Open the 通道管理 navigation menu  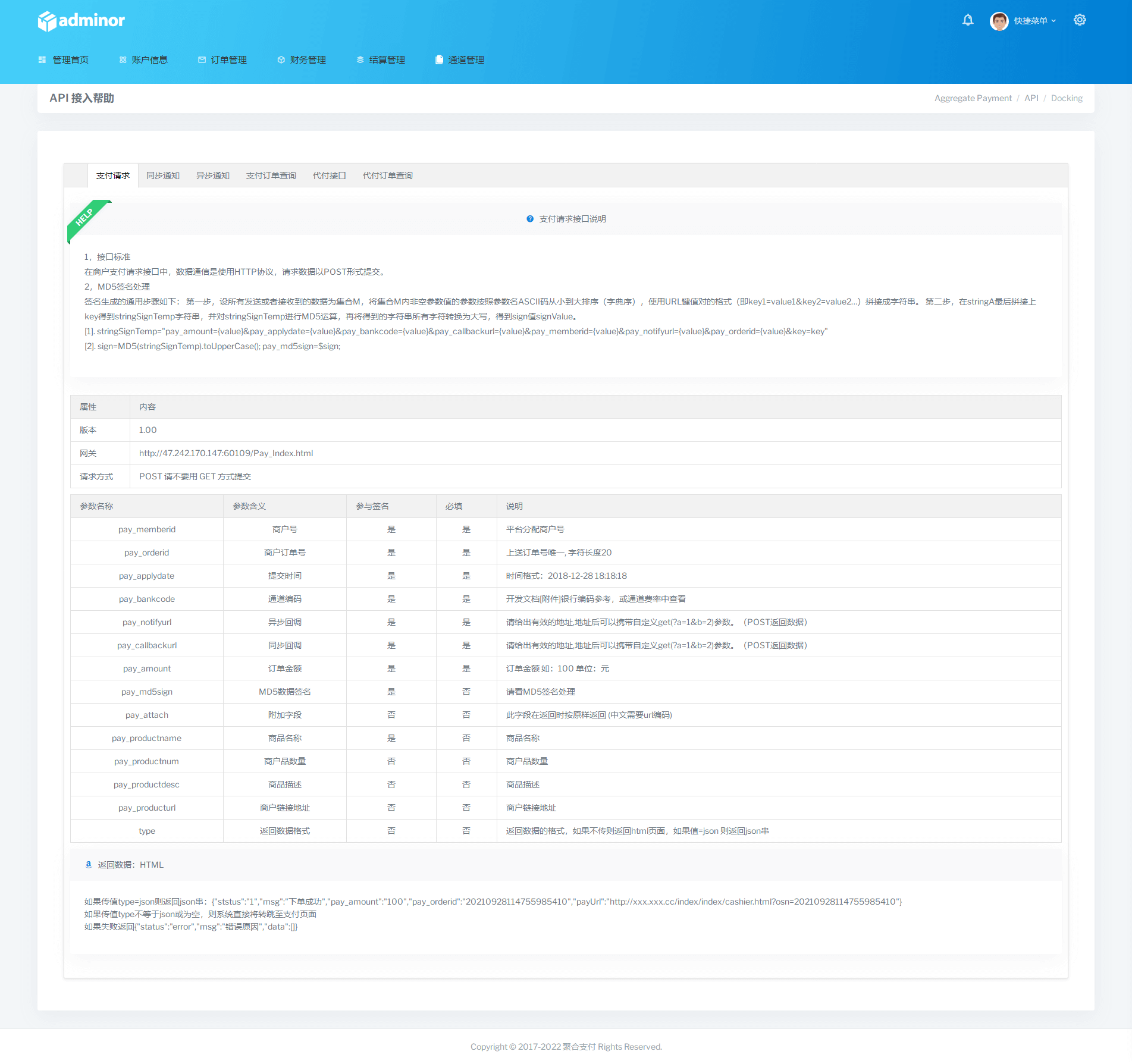click(x=460, y=60)
